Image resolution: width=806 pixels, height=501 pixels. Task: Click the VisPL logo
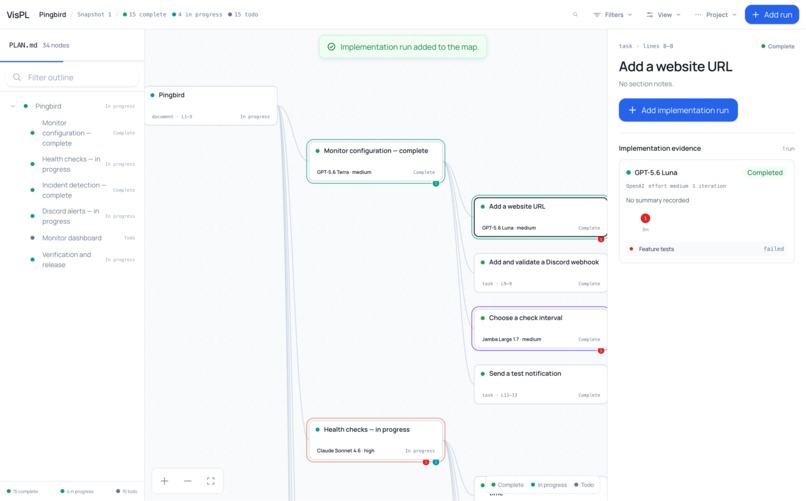point(18,14)
